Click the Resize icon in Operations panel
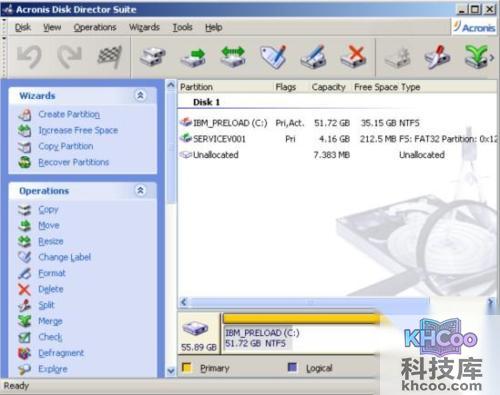The image size is (500, 395). coord(24,242)
